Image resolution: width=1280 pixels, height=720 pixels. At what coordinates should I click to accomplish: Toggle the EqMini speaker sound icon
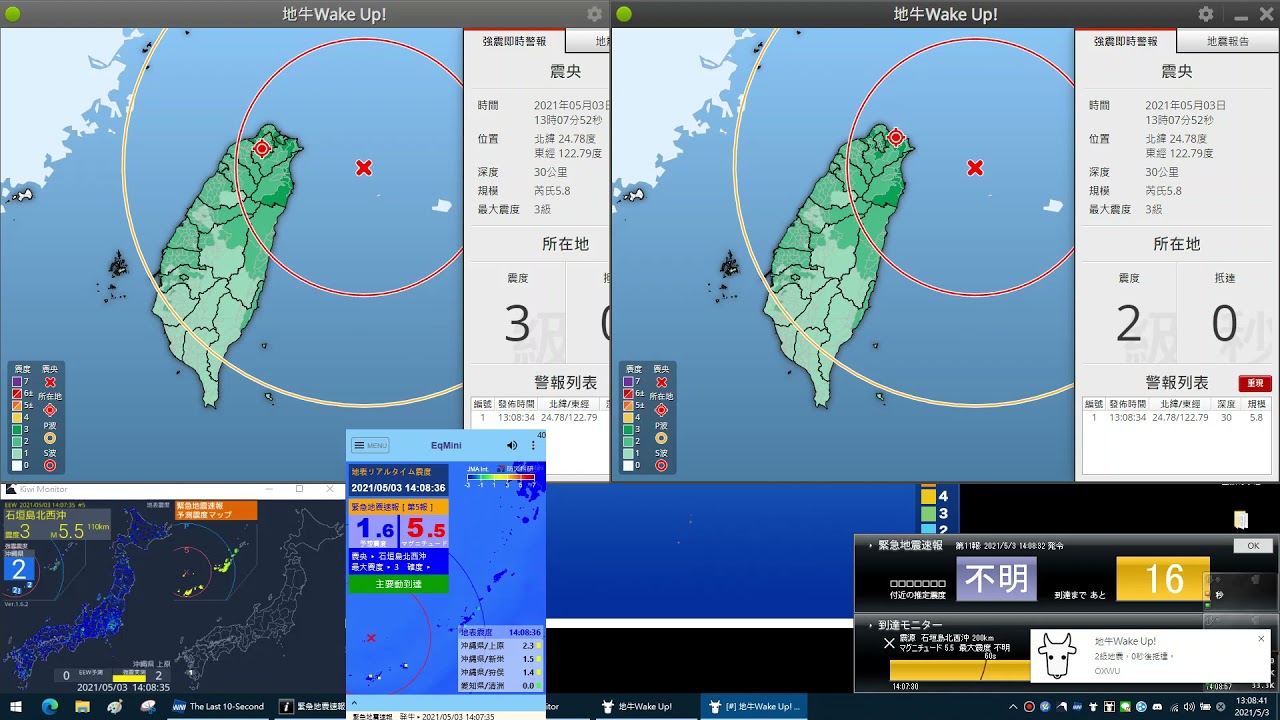[512, 445]
